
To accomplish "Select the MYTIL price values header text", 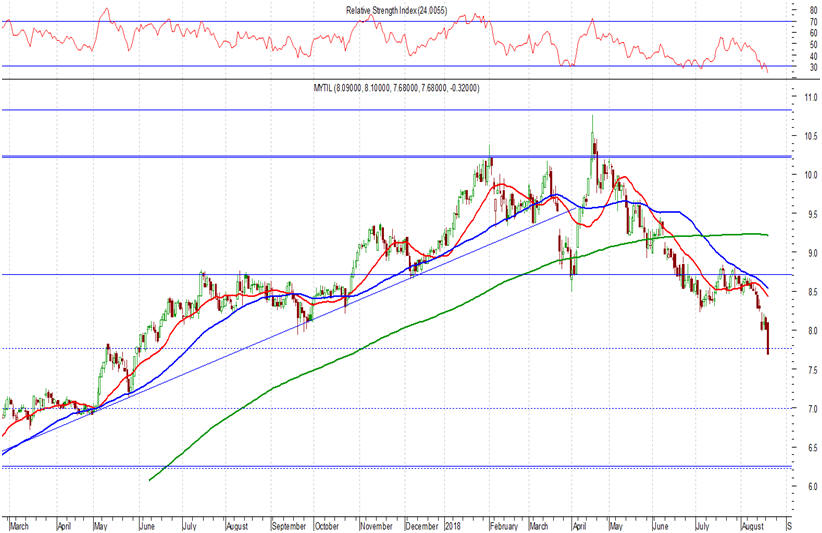I will point(396,89).
